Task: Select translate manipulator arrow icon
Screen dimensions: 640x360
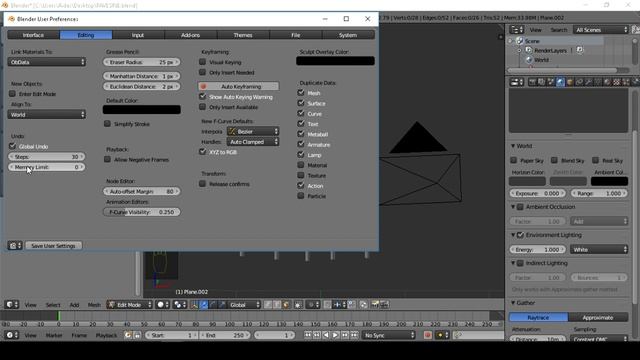Action: coord(203,304)
